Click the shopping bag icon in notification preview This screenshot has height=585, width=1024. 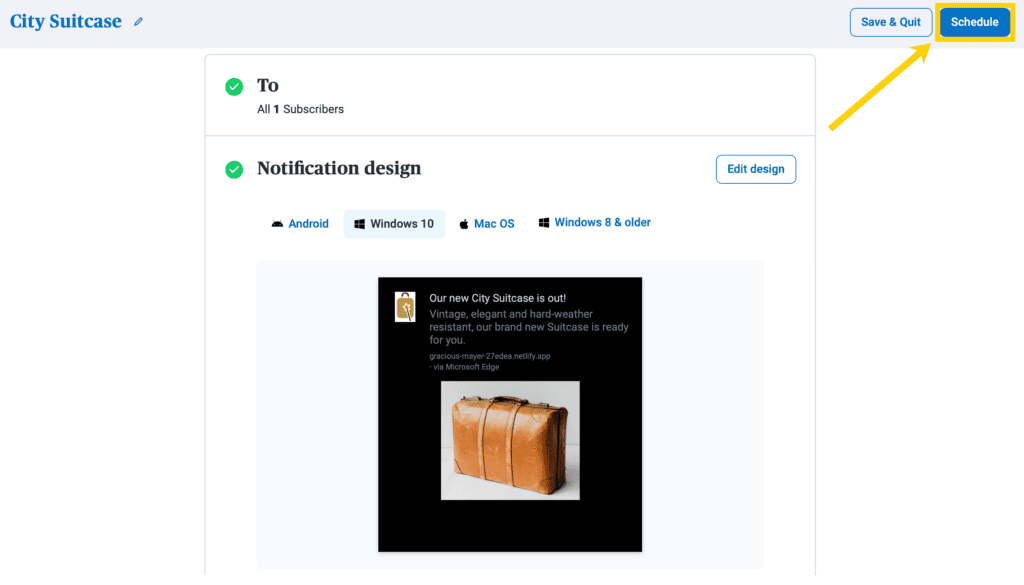point(405,307)
